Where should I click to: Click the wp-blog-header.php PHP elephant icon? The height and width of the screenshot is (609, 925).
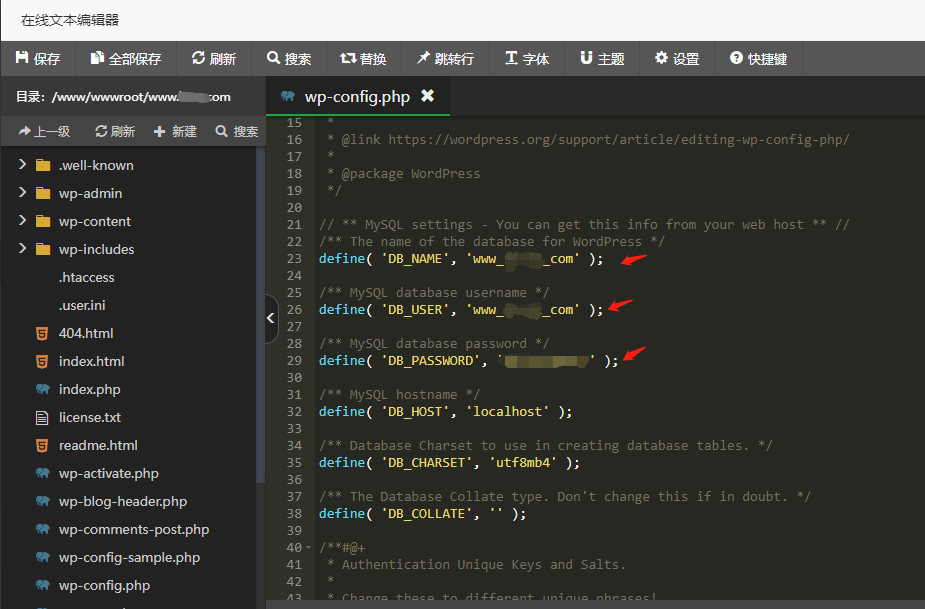[x=42, y=501]
